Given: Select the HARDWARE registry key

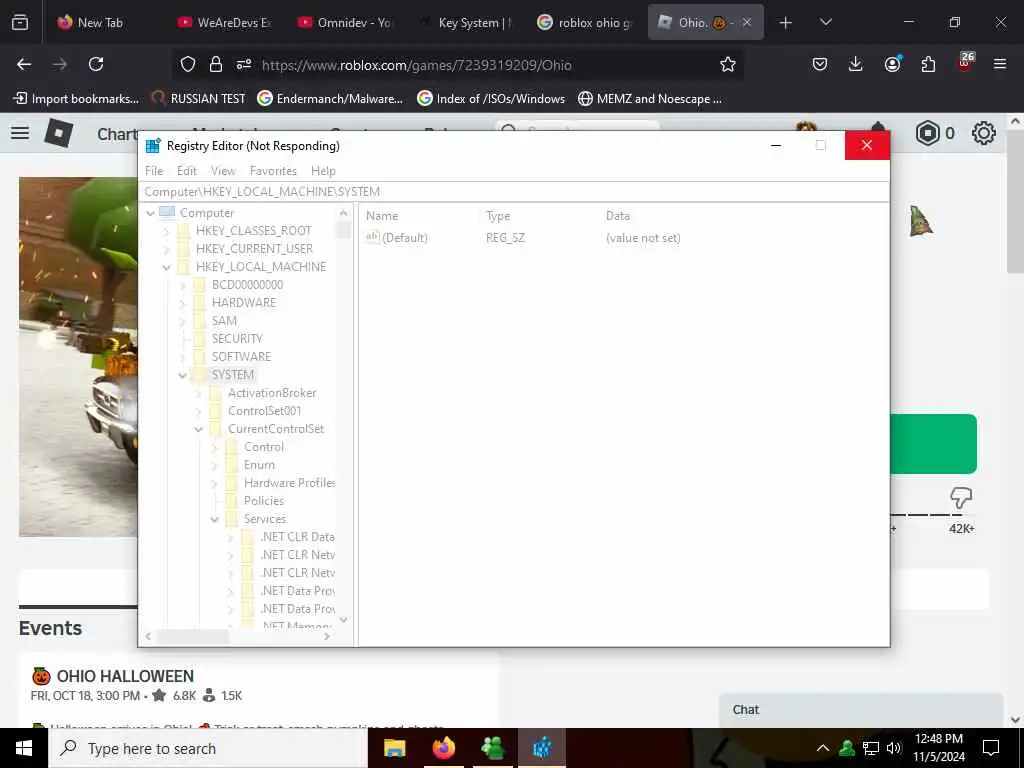Looking at the screenshot, I should tap(244, 302).
